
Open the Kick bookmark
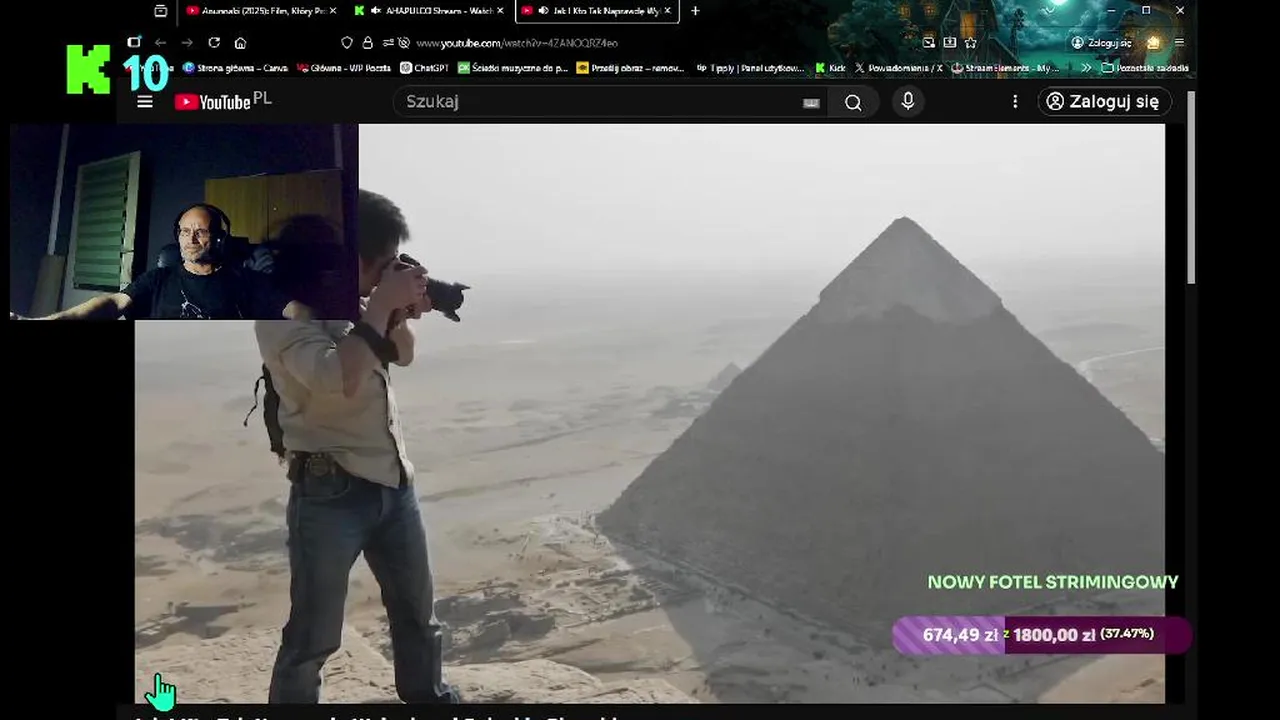pos(830,68)
